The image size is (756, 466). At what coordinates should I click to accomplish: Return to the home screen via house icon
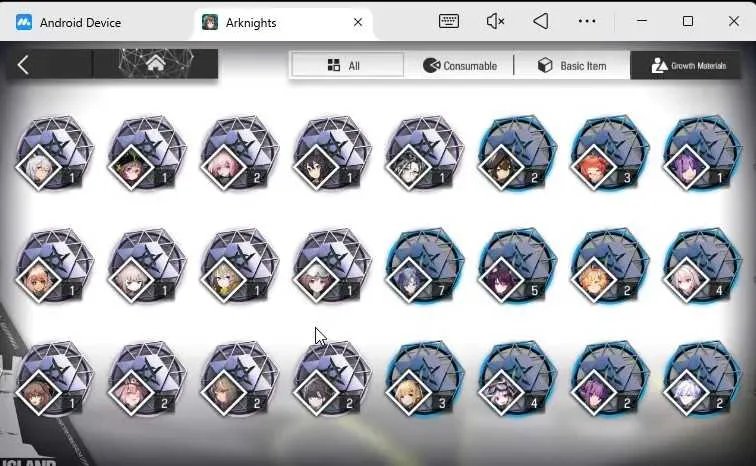pyautogui.click(x=155, y=63)
